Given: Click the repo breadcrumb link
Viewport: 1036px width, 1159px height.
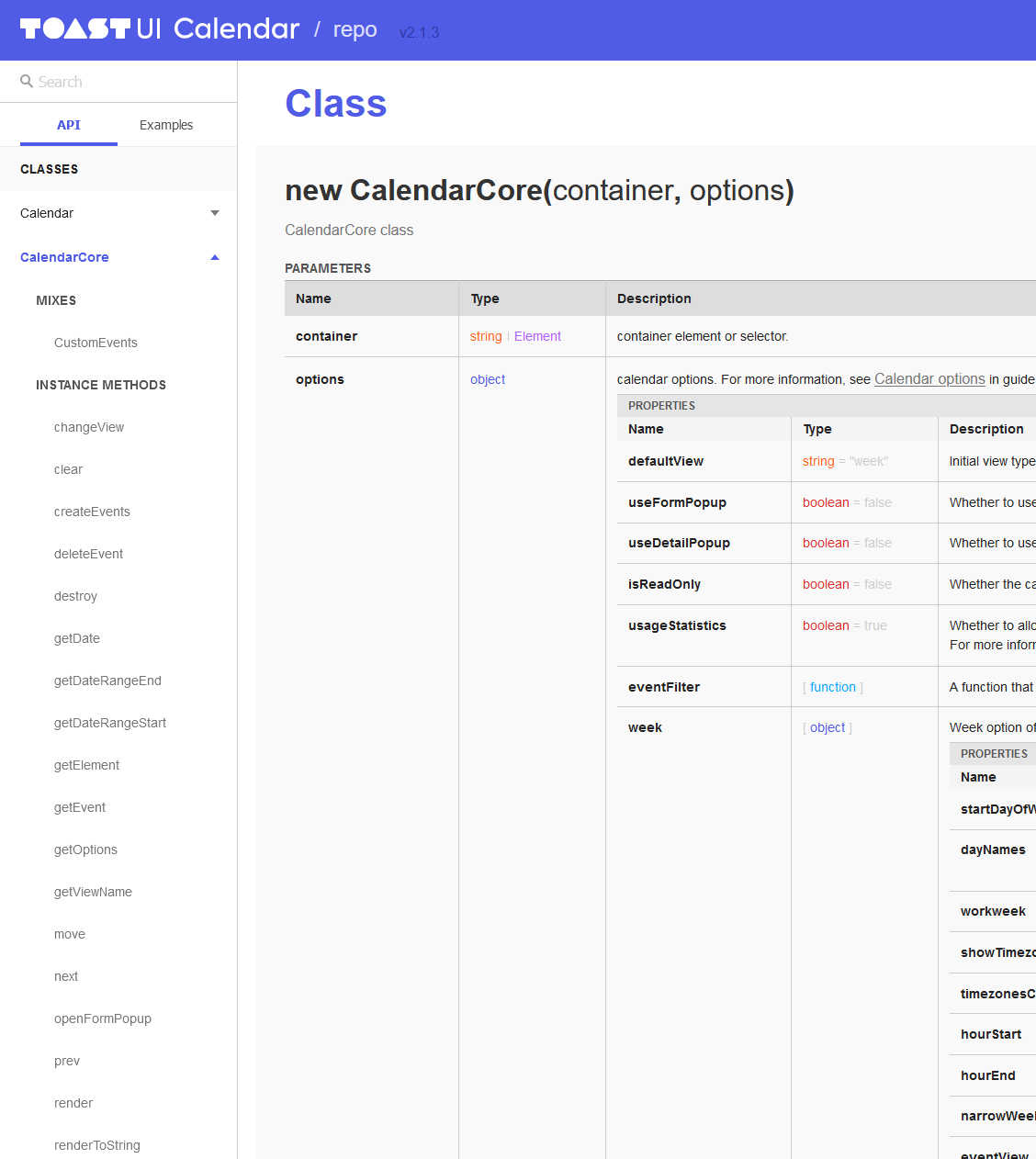Looking at the screenshot, I should click(355, 28).
